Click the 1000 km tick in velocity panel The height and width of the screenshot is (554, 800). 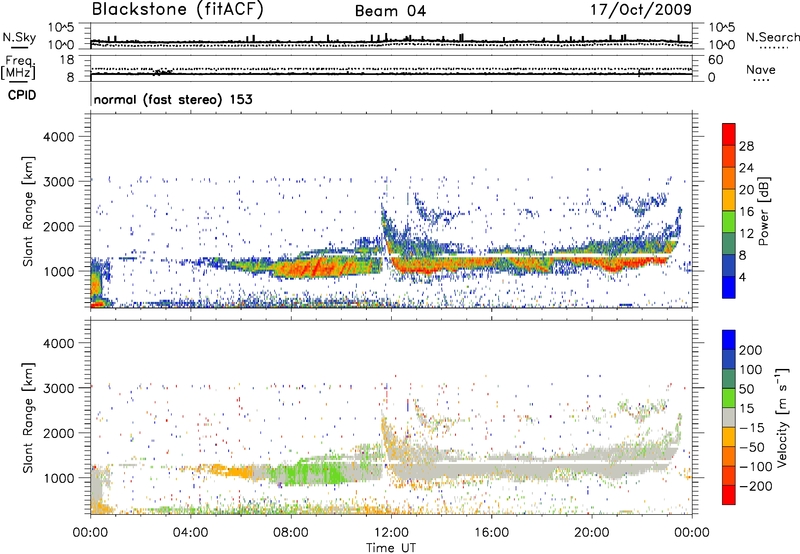[58, 478]
